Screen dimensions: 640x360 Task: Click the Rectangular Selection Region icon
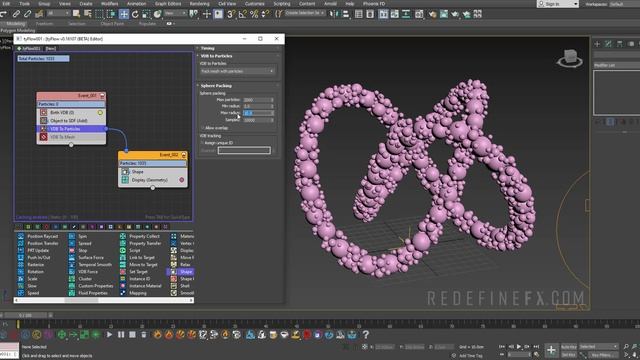[99, 14]
